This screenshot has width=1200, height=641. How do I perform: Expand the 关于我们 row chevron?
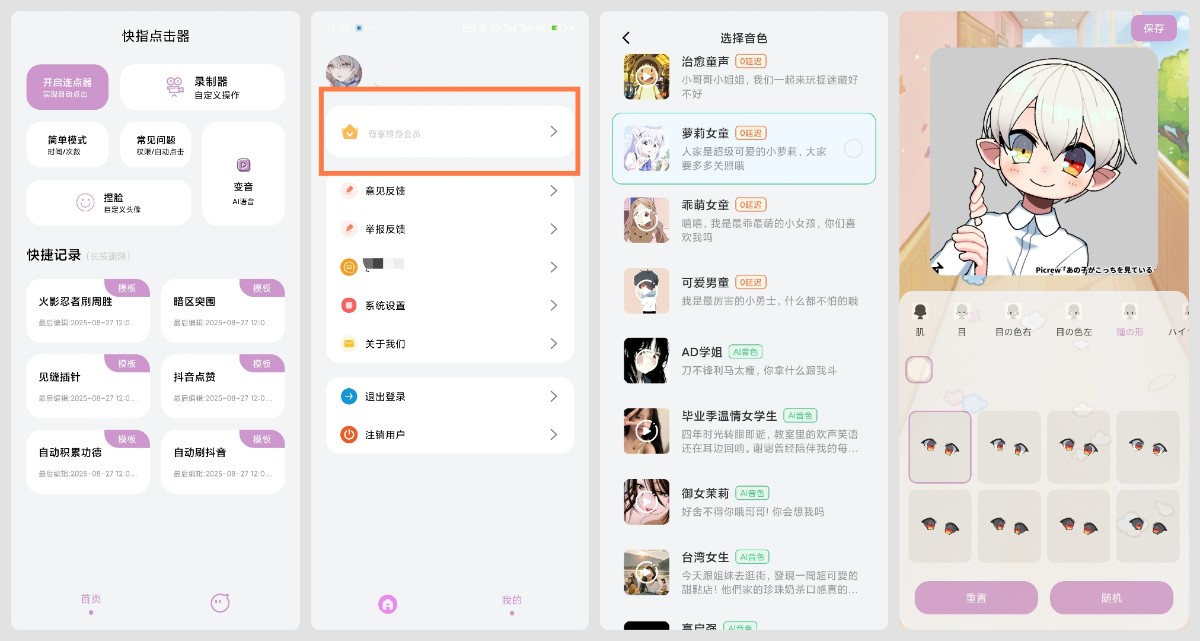point(554,344)
